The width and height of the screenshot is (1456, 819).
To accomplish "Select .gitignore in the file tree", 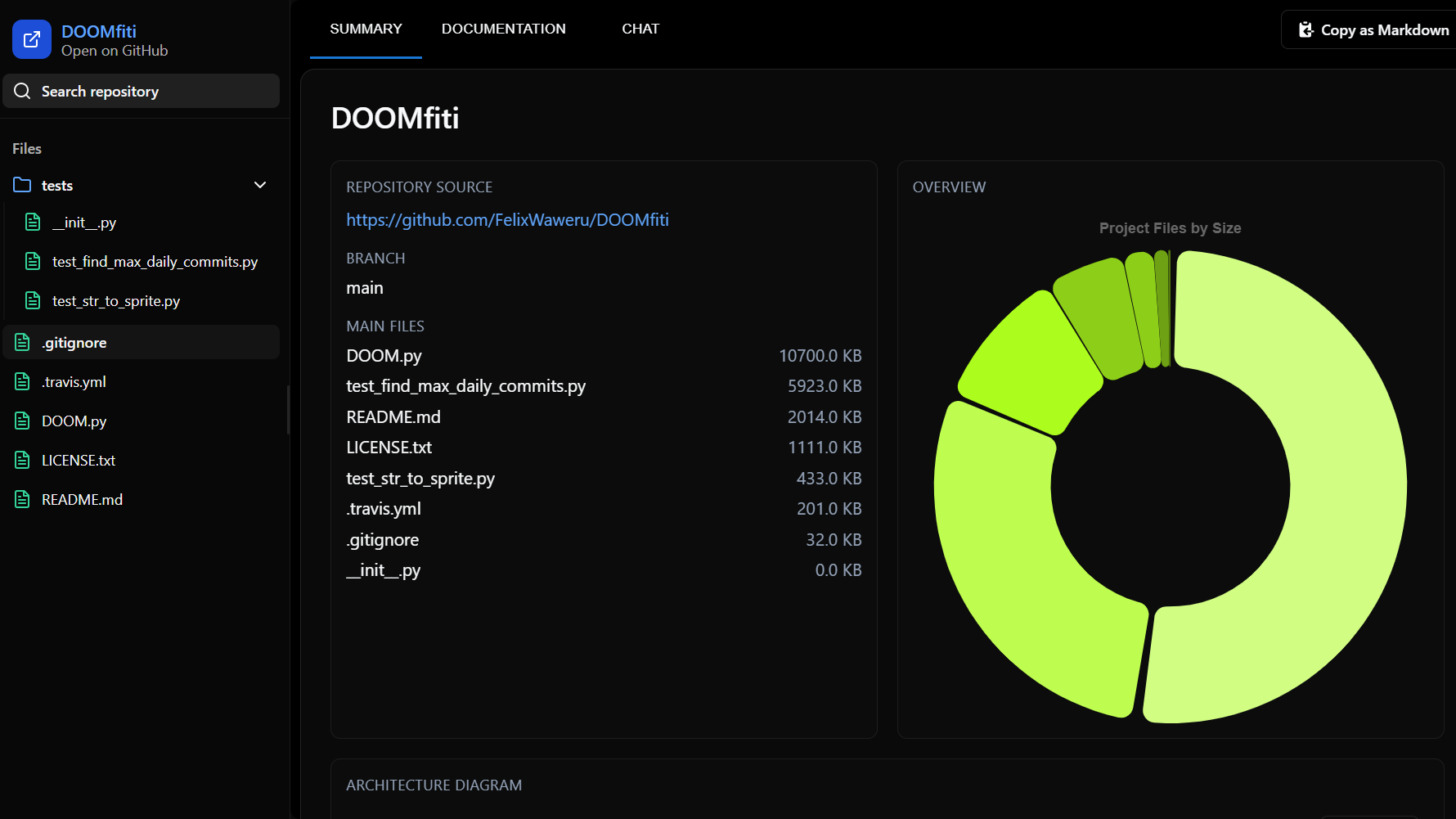I will tap(142, 342).
